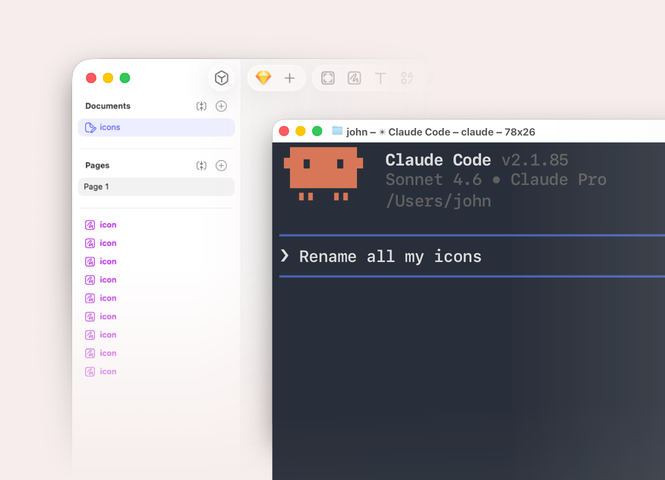This screenshot has height=480, width=665.
Task: Select the Frame tool in Sketch toolbar
Action: (328, 78)
